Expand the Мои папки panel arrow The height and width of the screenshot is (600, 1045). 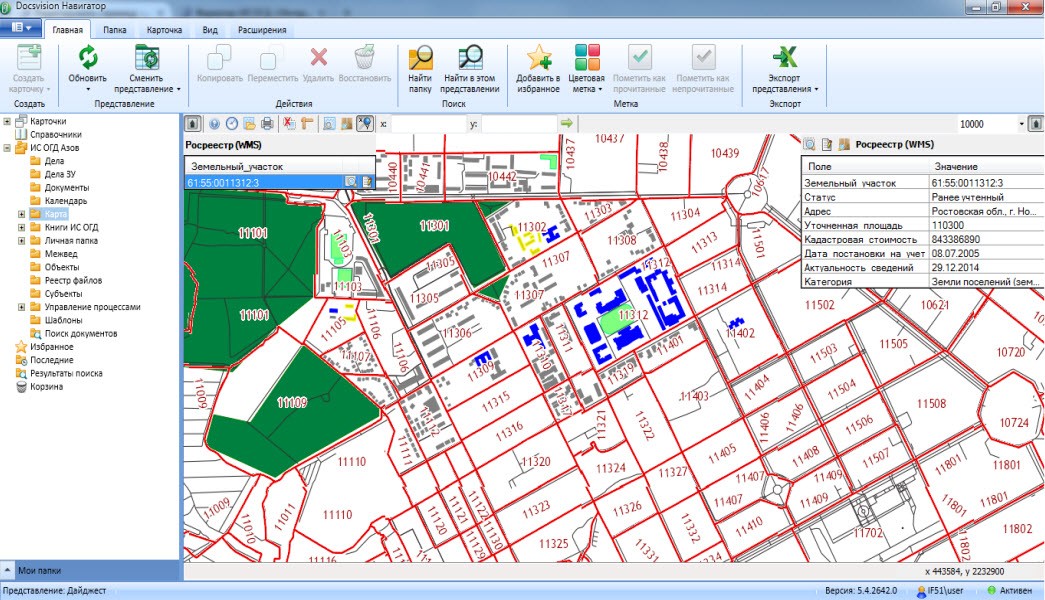click(7, 571)
